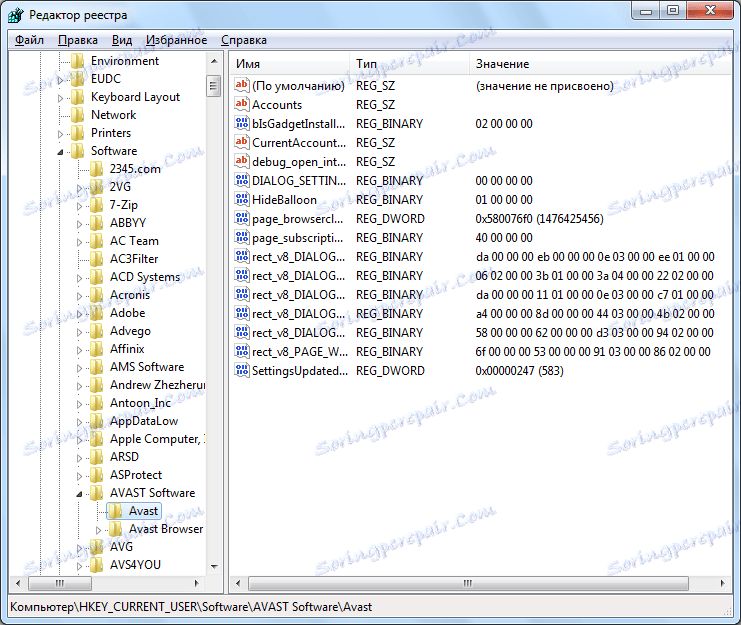741x625 pixels.
Task: Click the binary icon of DIALOG_SETTIN value
Action: 241,180
